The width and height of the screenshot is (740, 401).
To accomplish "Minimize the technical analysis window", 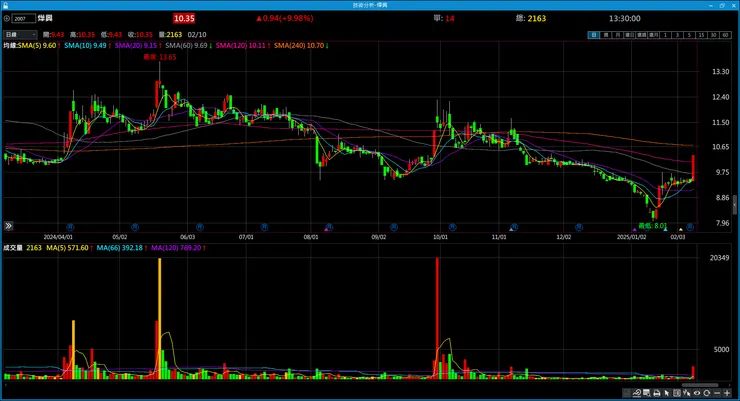I will click(x=711, y=5).
